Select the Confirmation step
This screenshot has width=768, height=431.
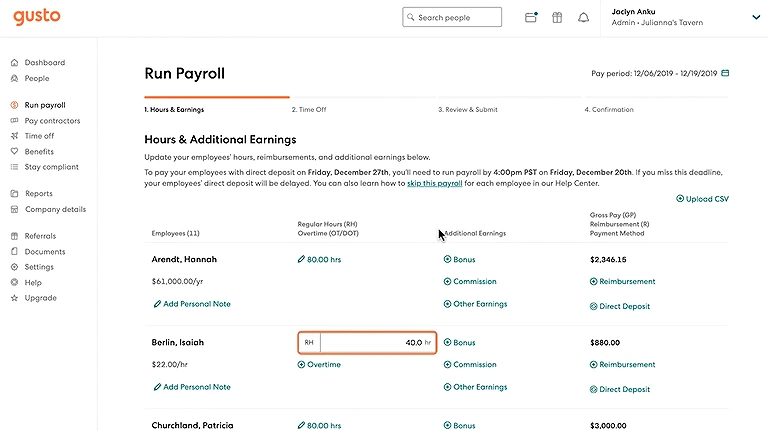(609, 110)
